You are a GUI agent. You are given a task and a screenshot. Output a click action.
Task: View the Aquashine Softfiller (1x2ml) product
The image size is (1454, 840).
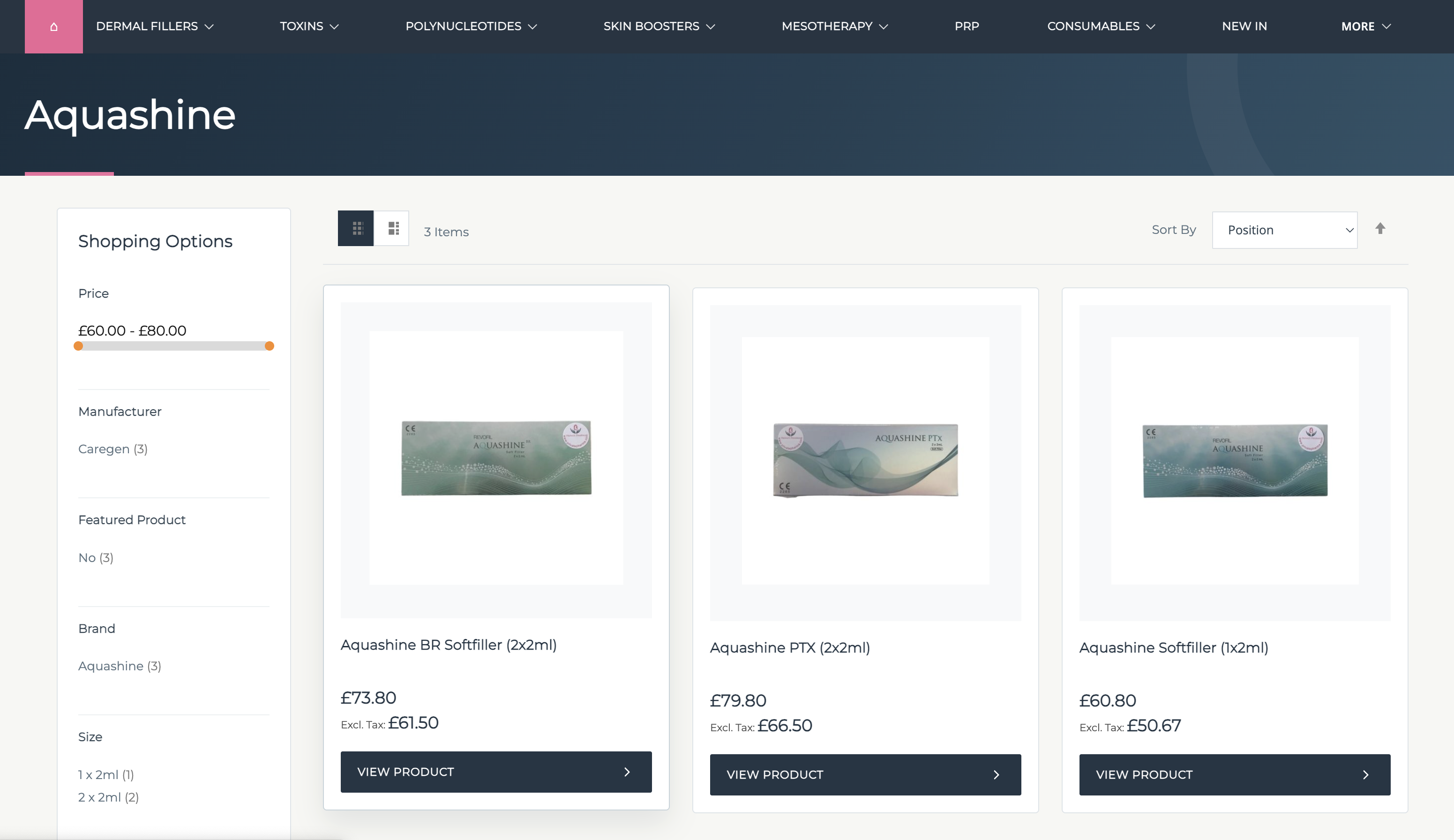1234,775
